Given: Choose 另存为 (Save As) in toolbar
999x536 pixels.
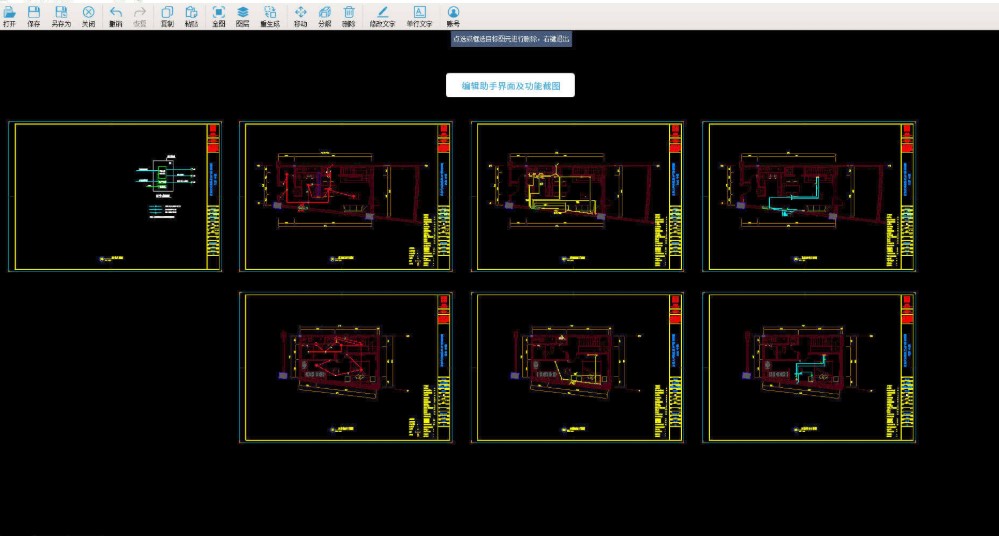Looking at the screenshot, I should tap(61, 14).
